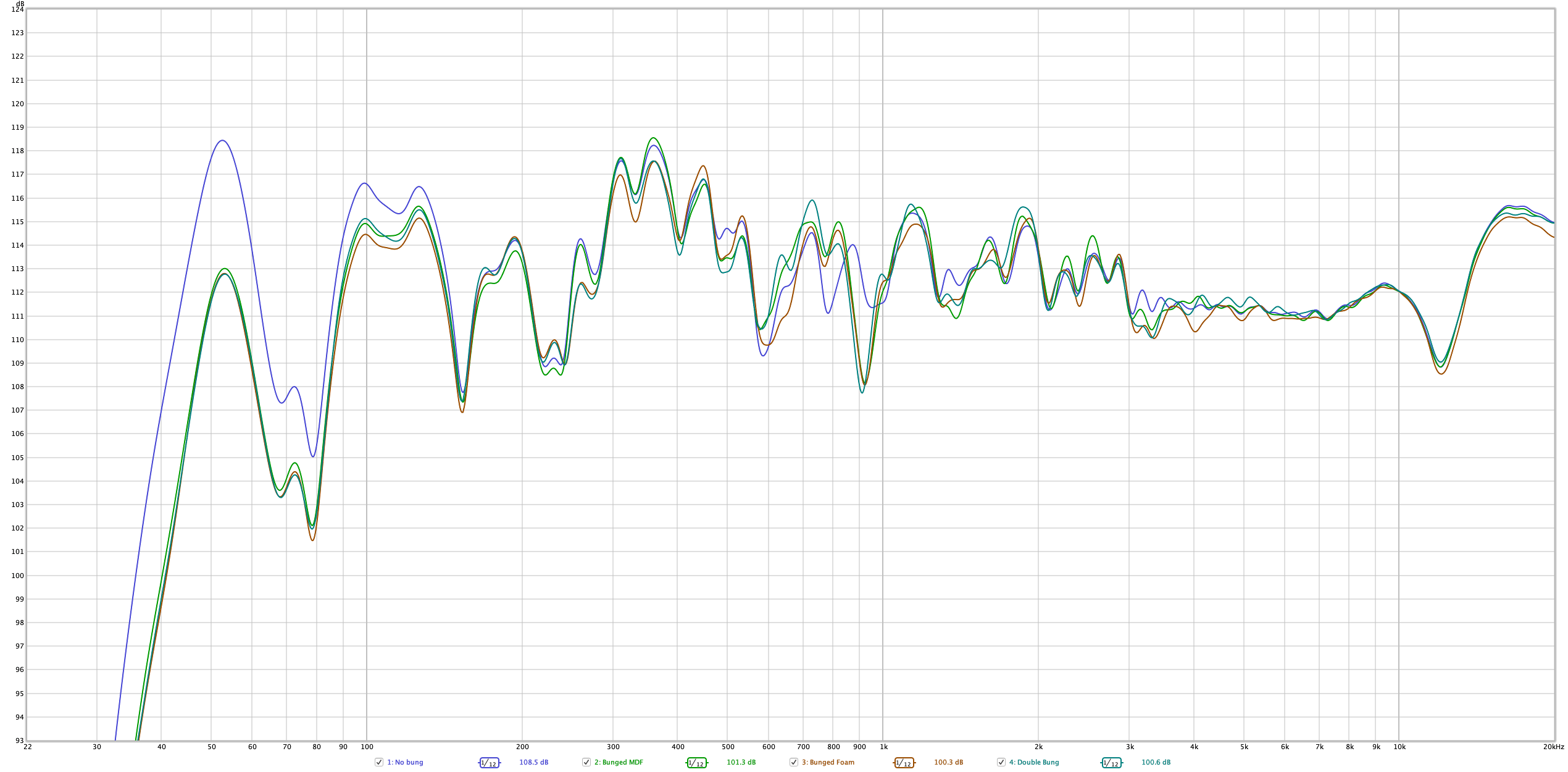Click the 1k frequency axis label
Image resolution: width=1568 pixels, height=772 pixels.
click(883, 747)
